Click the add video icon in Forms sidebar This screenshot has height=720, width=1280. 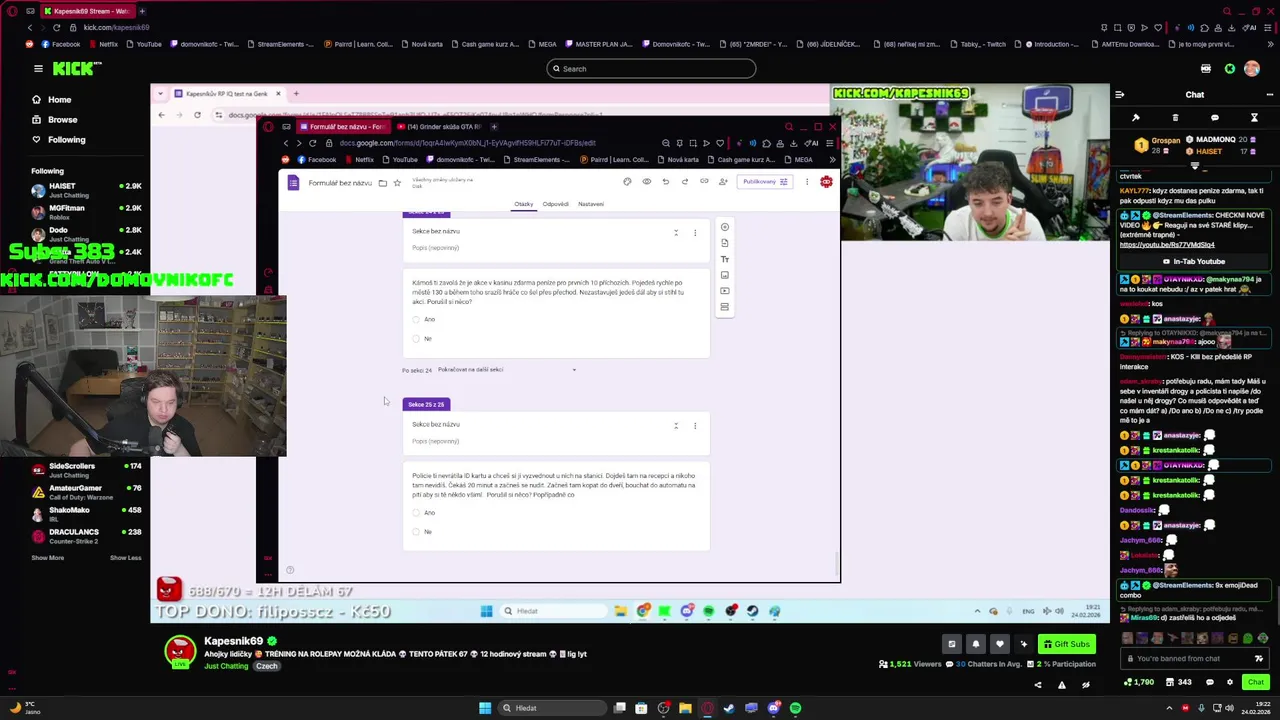(x=725, y=291)
